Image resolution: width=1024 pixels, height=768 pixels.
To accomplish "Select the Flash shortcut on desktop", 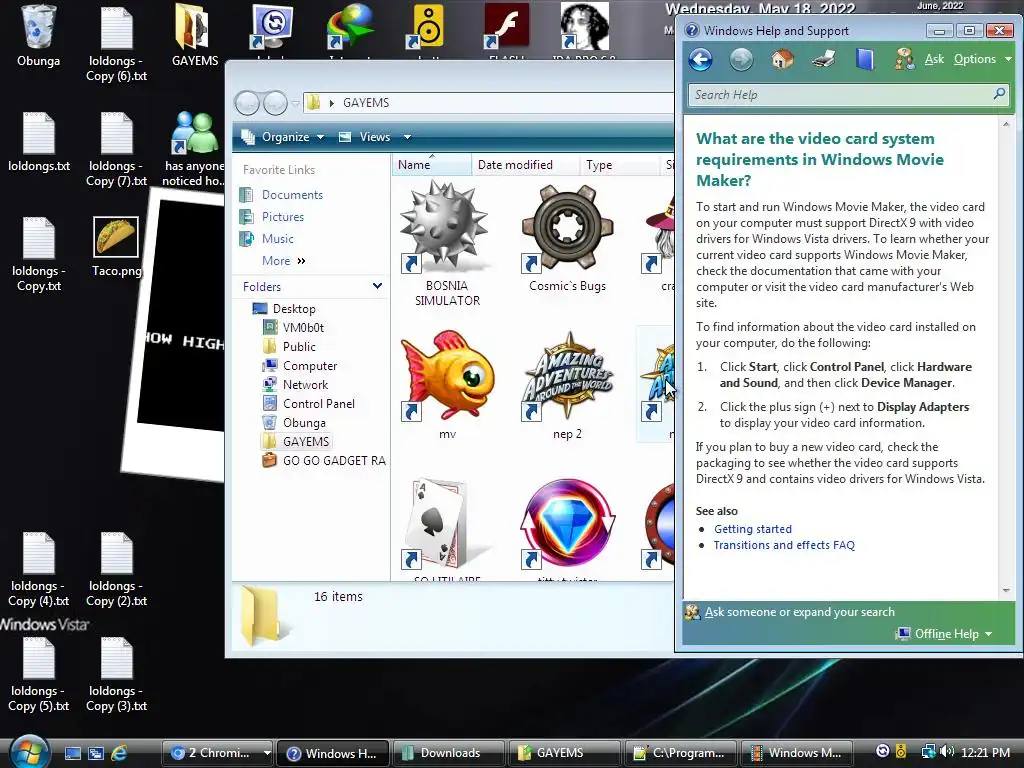I will pos(506,31).
